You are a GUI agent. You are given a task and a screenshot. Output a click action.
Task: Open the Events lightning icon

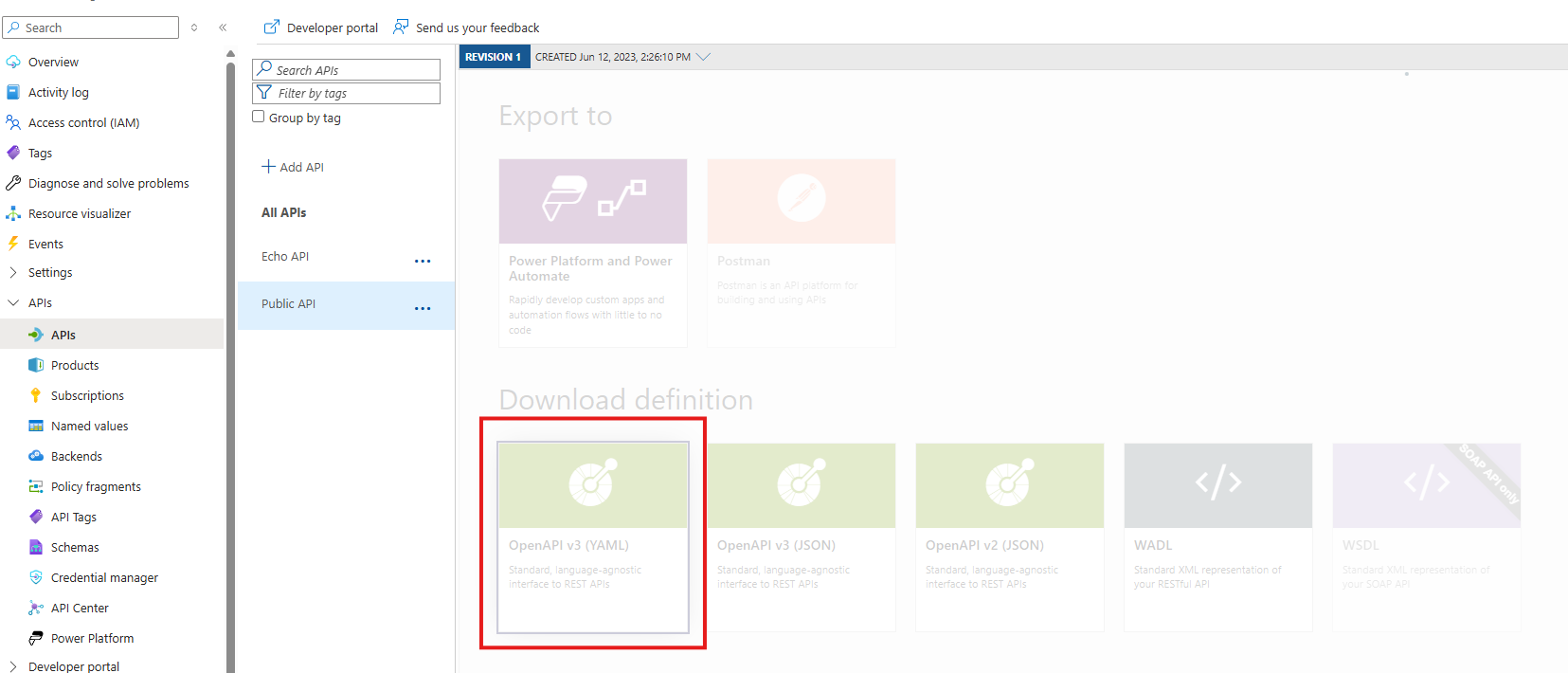click(x=13, y=244)
